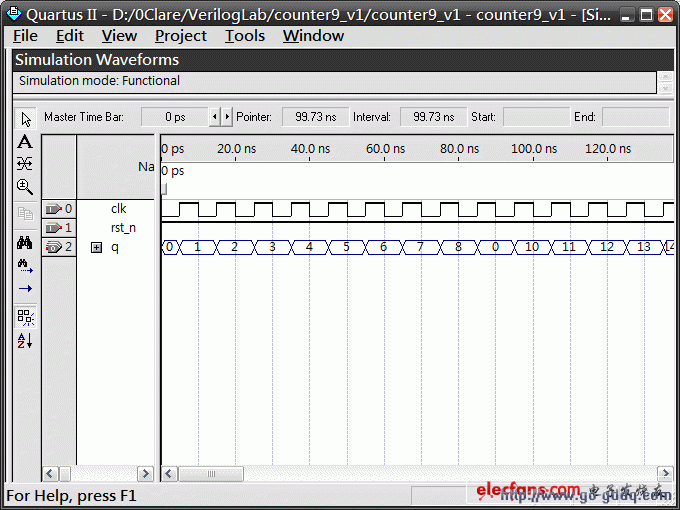680x510 pixels.
Task: Click the Sort A-Z icon
Action: tap(26, 341)
